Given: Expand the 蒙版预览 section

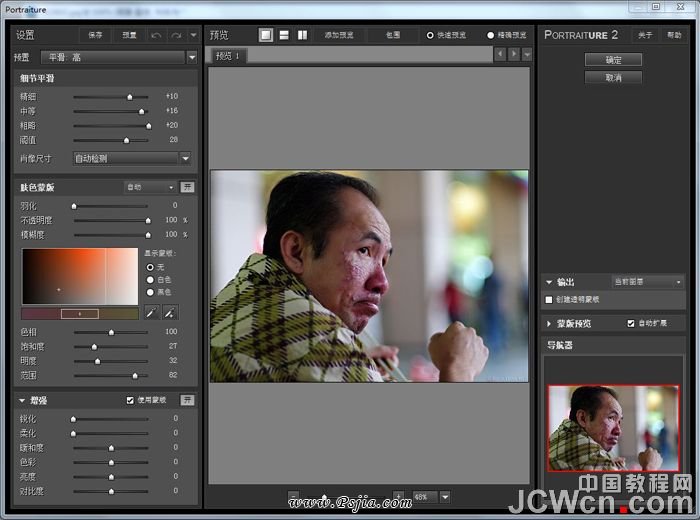Looking at the screenshot, I should 549,323.
